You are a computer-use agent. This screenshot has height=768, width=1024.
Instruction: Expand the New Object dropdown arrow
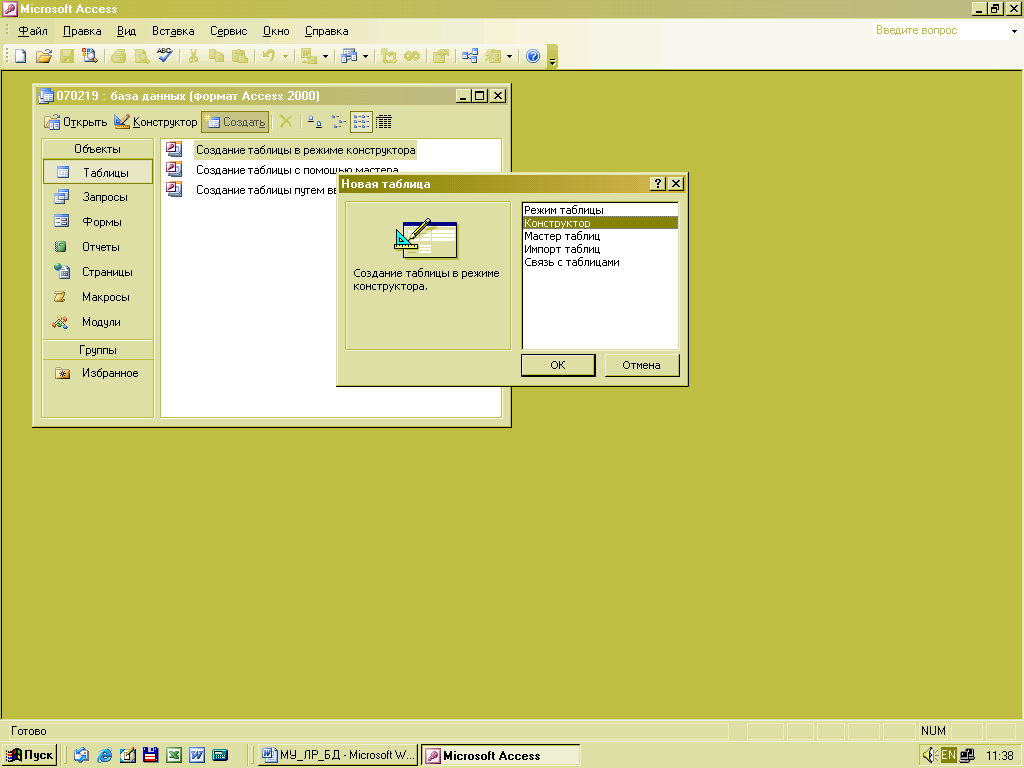click(510, 56)
